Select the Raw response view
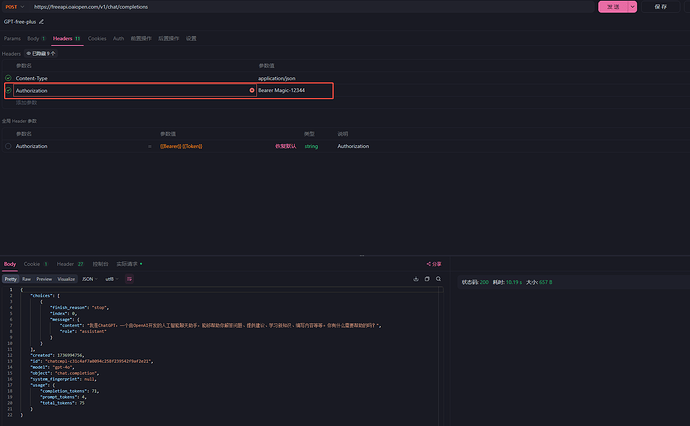This screenshot has width=690, height=426. pos(26,279)
